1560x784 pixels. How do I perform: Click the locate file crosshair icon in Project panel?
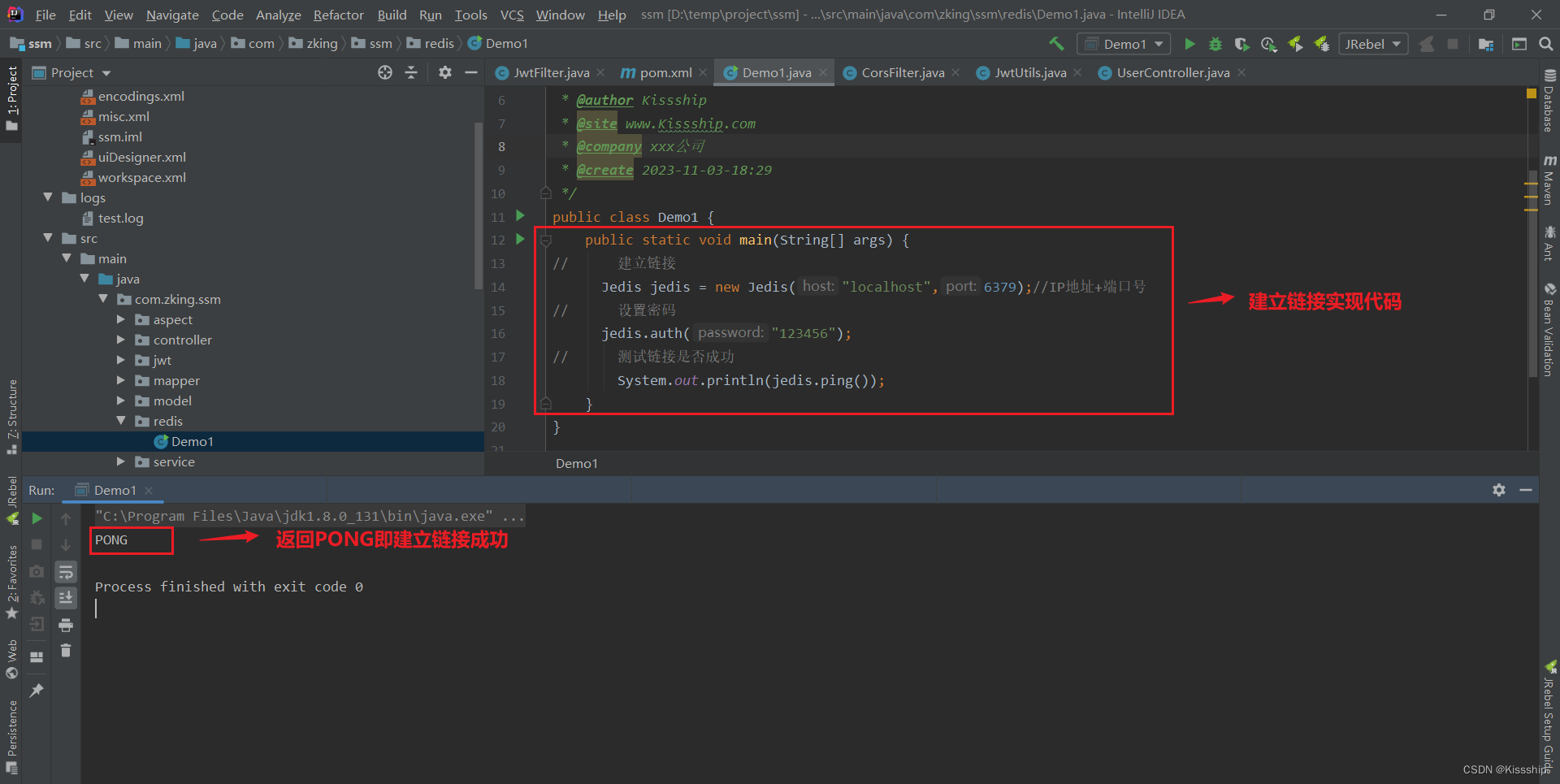click(x=385, y=72)
